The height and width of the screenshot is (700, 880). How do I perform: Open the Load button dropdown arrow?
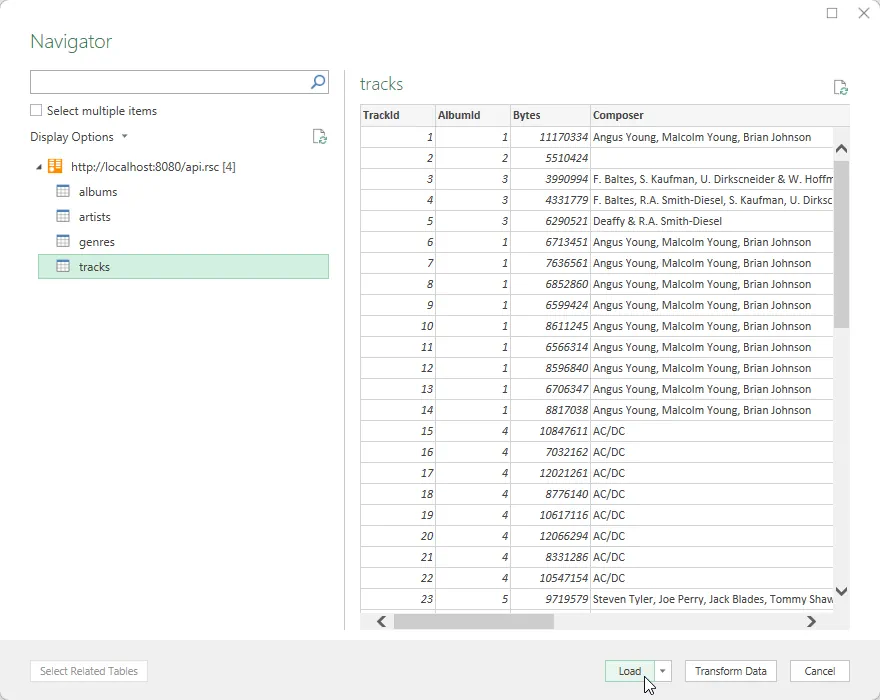[x=664, y=671]
